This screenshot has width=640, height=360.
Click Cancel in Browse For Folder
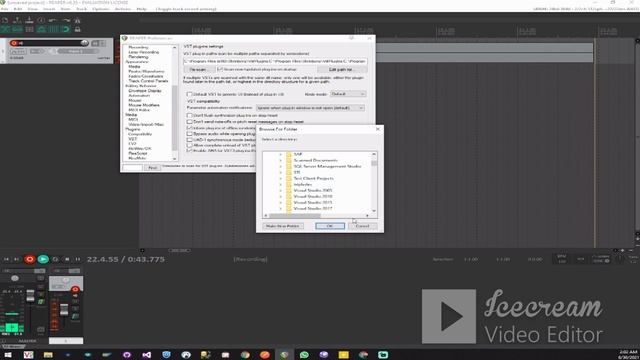[x=362, y=226]
